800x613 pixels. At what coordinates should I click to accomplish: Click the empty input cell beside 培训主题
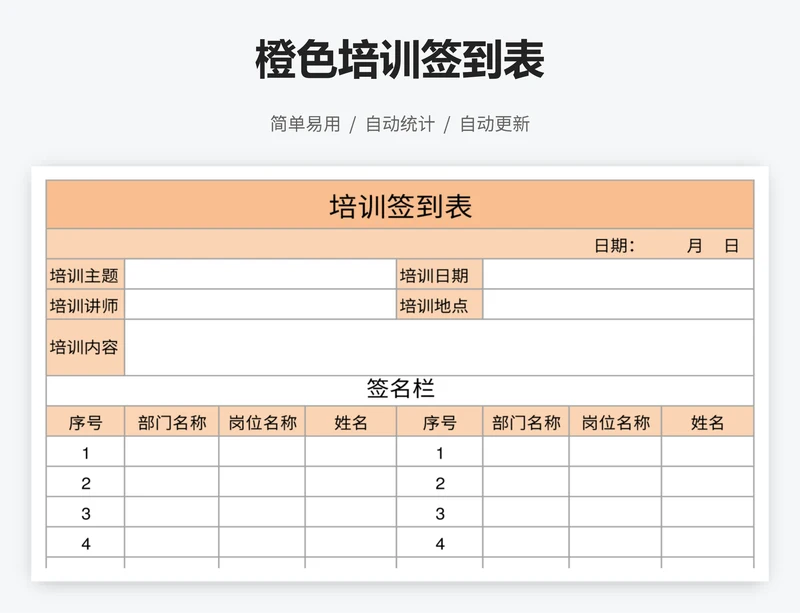coord(260,275)
